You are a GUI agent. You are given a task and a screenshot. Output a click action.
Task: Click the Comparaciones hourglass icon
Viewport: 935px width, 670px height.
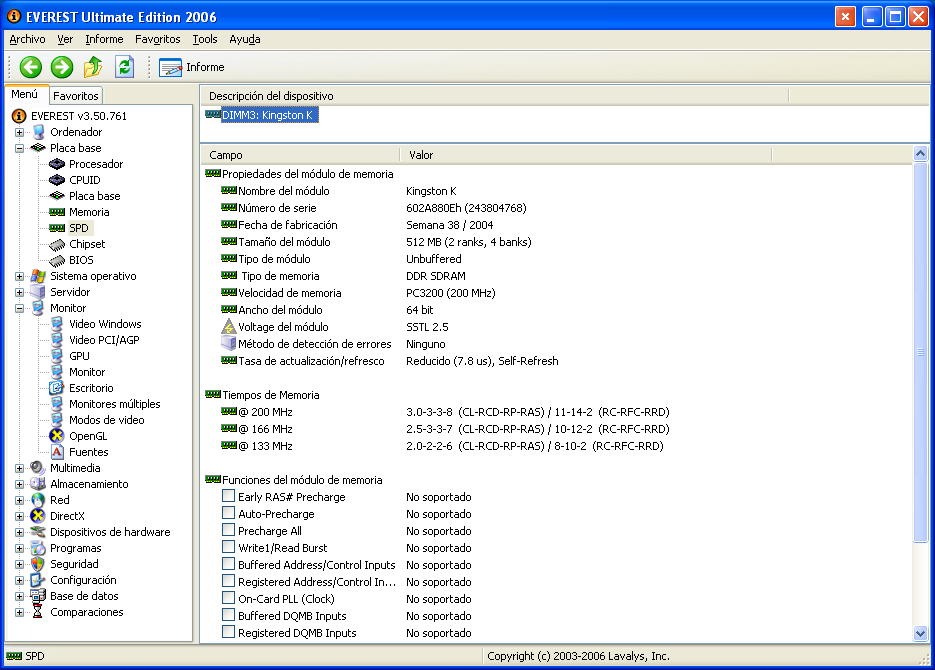[38, 612]
